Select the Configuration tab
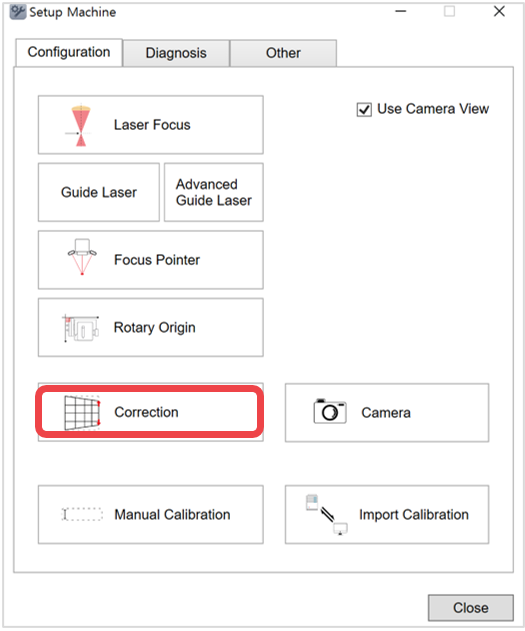This screenshot has width=525, height=631. click(x=69, y=52)
